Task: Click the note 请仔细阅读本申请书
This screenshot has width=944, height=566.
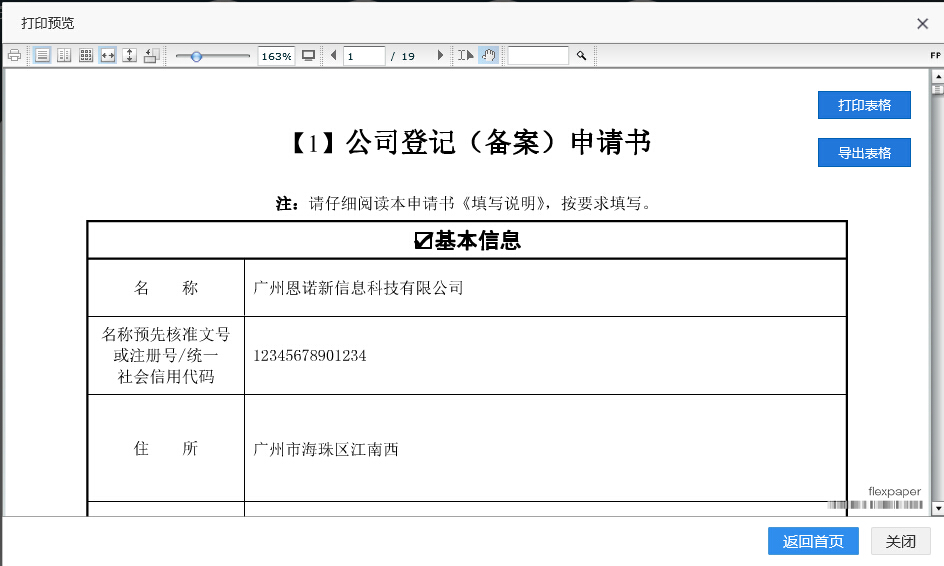Action: pos(382,204)
